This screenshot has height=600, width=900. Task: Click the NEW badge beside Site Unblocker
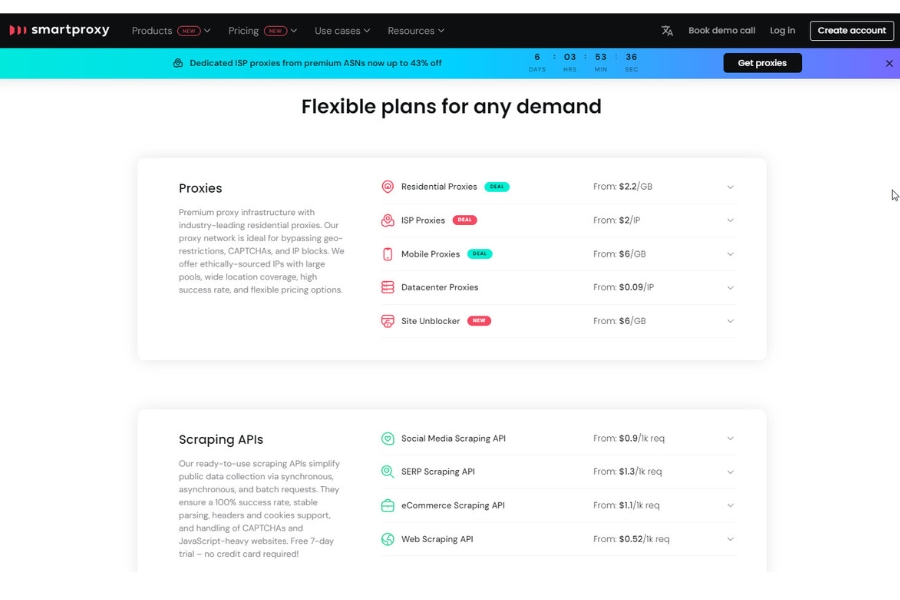click(479, 321)
